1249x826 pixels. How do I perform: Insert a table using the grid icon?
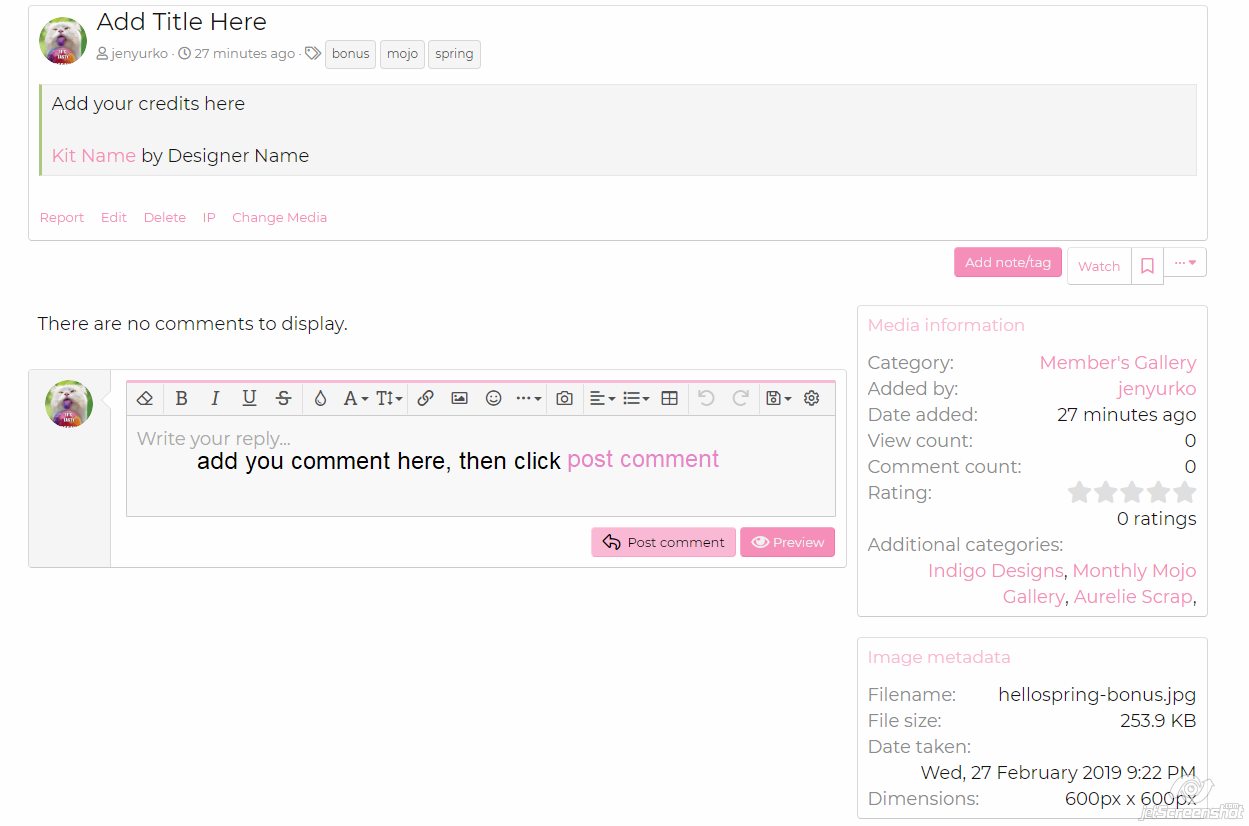pos(670,398)
